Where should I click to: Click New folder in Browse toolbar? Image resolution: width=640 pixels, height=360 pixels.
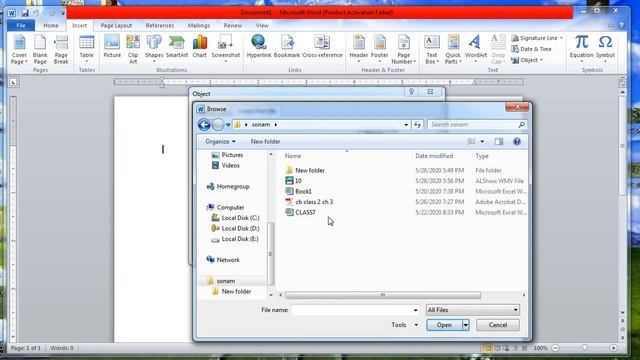pyautogui.click(x=265, y=142)
